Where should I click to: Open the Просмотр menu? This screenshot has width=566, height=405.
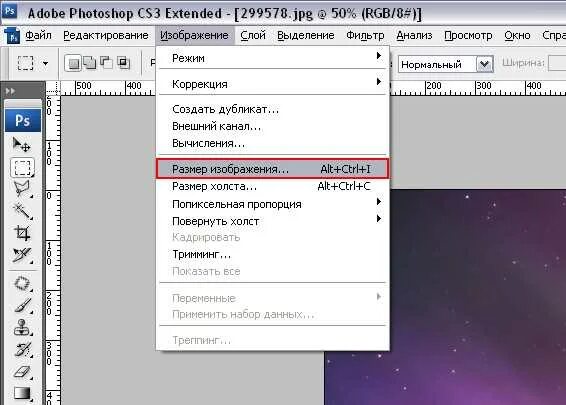pyautogui.click(x=468, y=35)
